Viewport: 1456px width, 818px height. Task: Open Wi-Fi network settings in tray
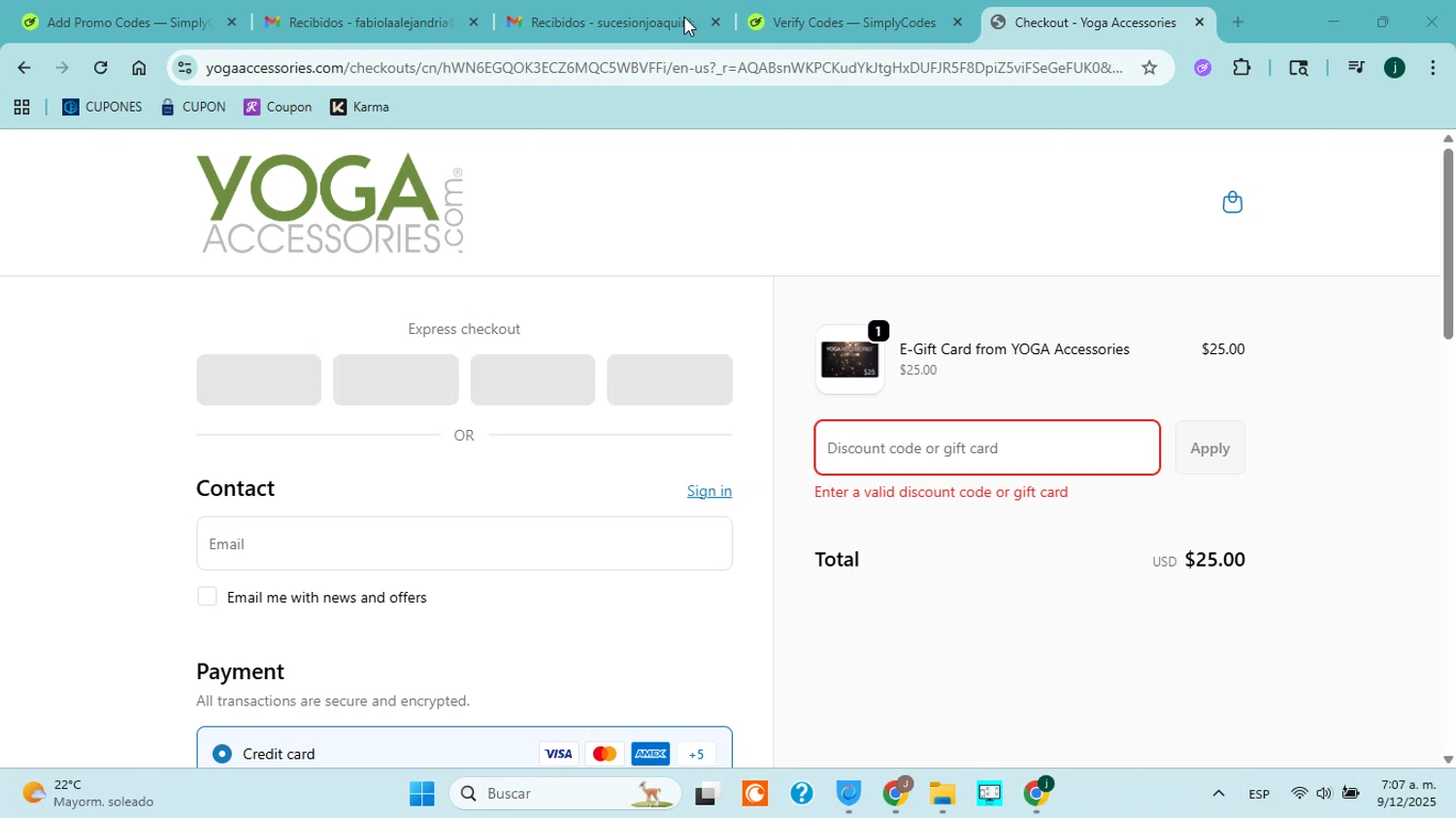(1299, 794)
